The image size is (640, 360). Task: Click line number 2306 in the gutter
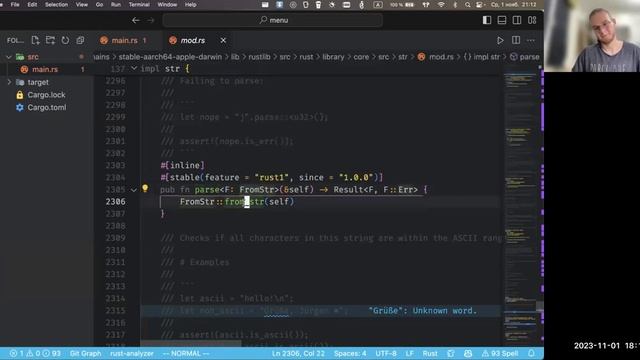coord(115,201)
